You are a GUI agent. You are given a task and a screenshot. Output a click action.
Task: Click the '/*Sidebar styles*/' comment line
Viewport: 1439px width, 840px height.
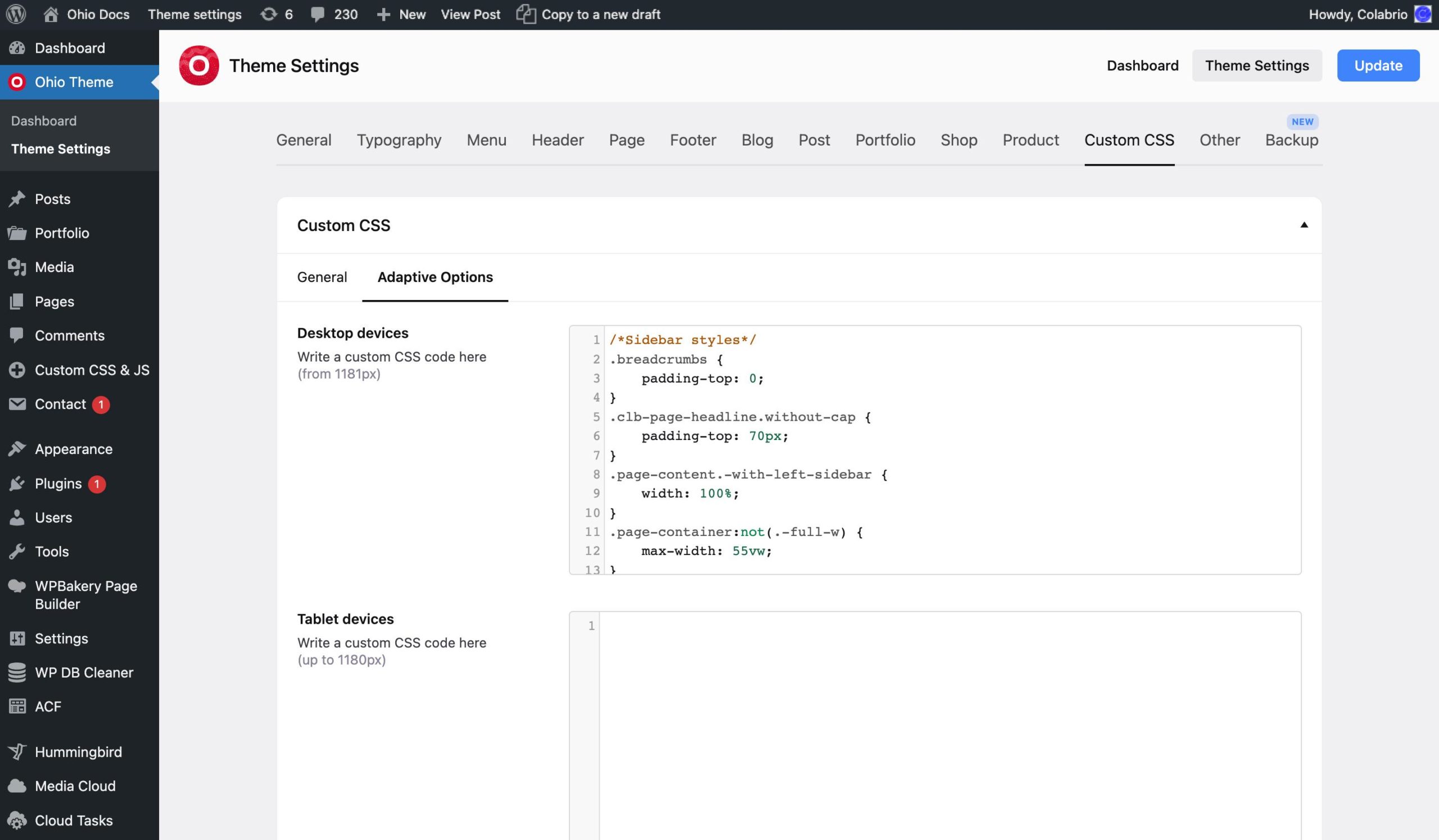(x=682, y=340)
